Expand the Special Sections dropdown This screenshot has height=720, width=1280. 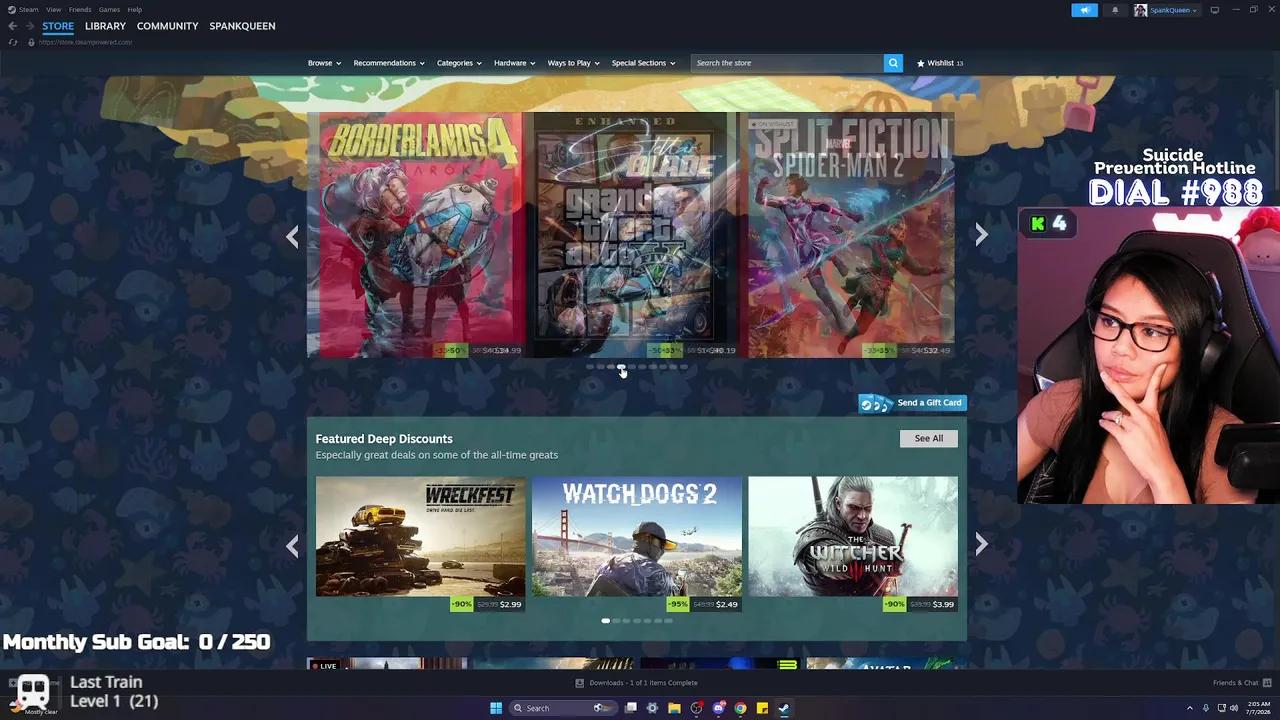coord(644,63)
